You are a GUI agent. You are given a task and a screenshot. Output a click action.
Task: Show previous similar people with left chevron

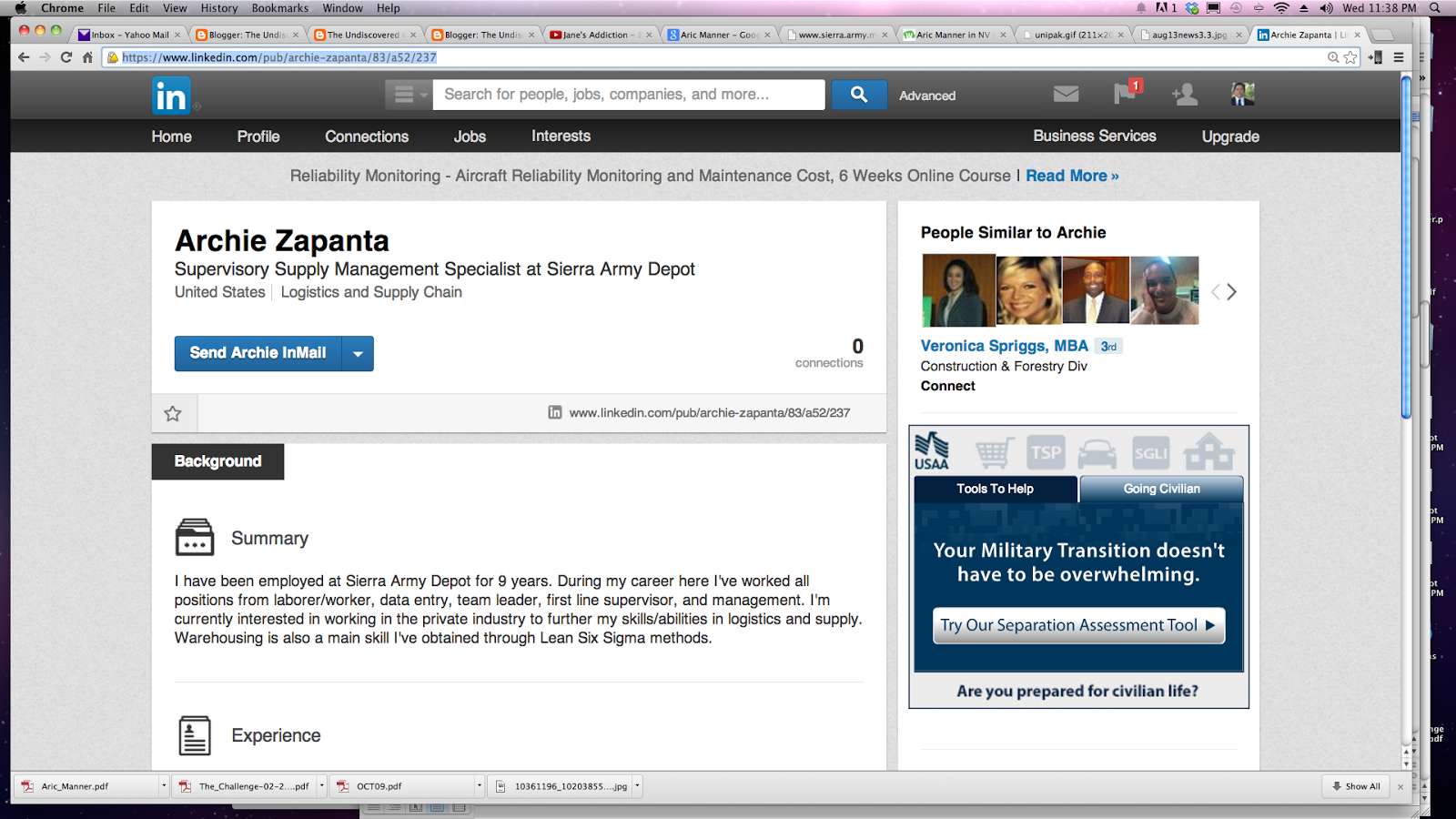tap(1215, 292)
